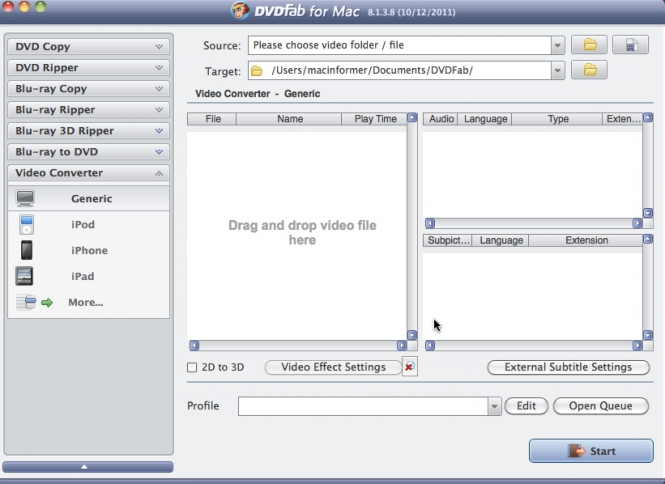
Task: Click the More profiles list icon
Action: pos(26,302)
